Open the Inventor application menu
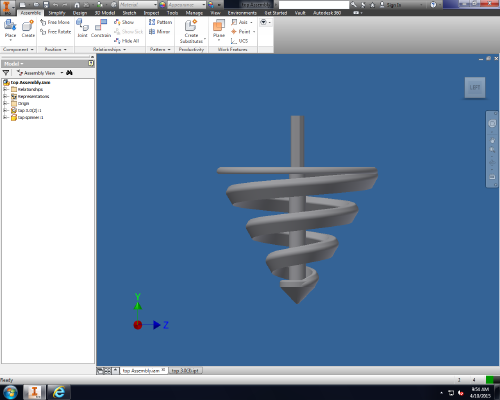 [7, 7]
